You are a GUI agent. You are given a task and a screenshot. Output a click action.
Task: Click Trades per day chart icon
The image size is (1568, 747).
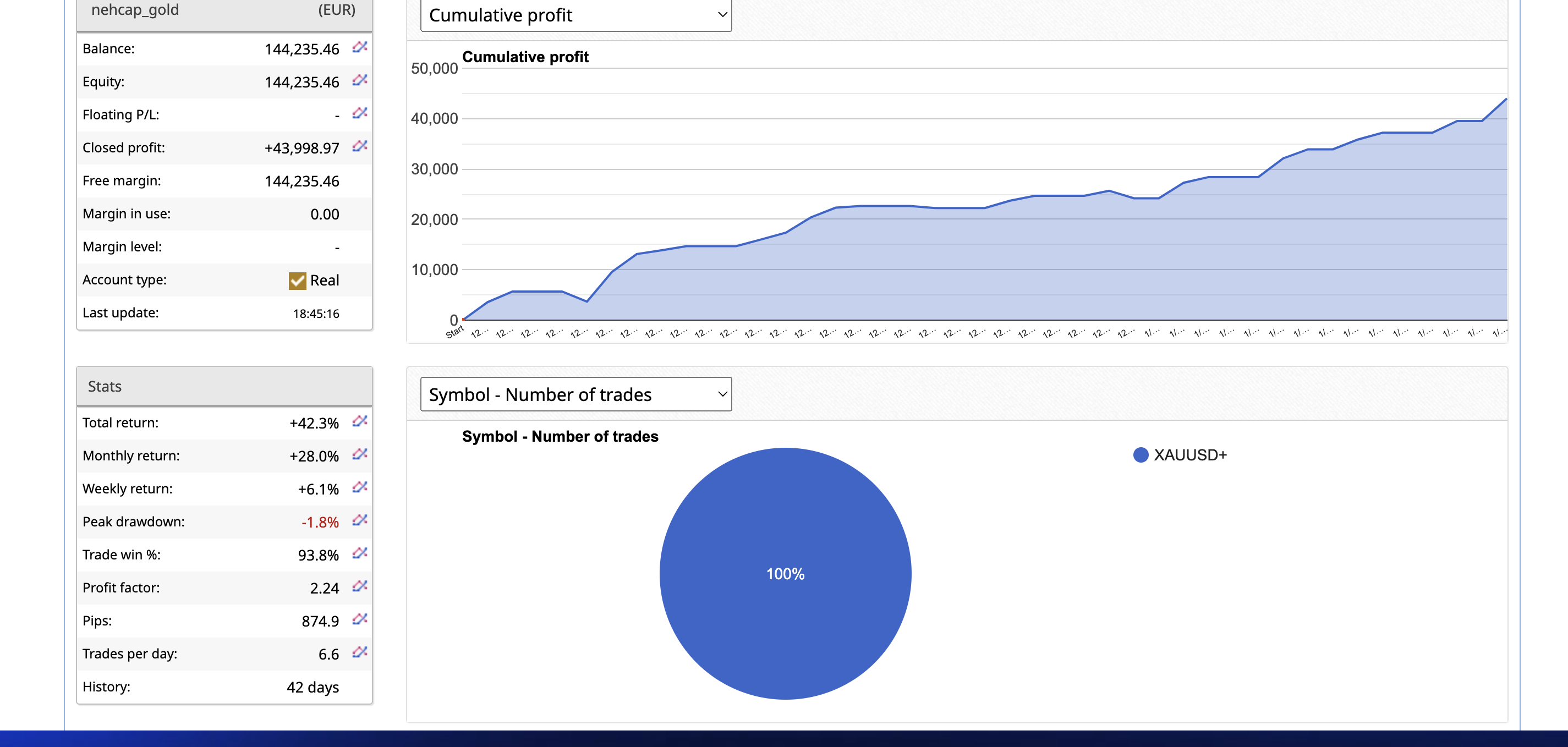pos(359,652)
